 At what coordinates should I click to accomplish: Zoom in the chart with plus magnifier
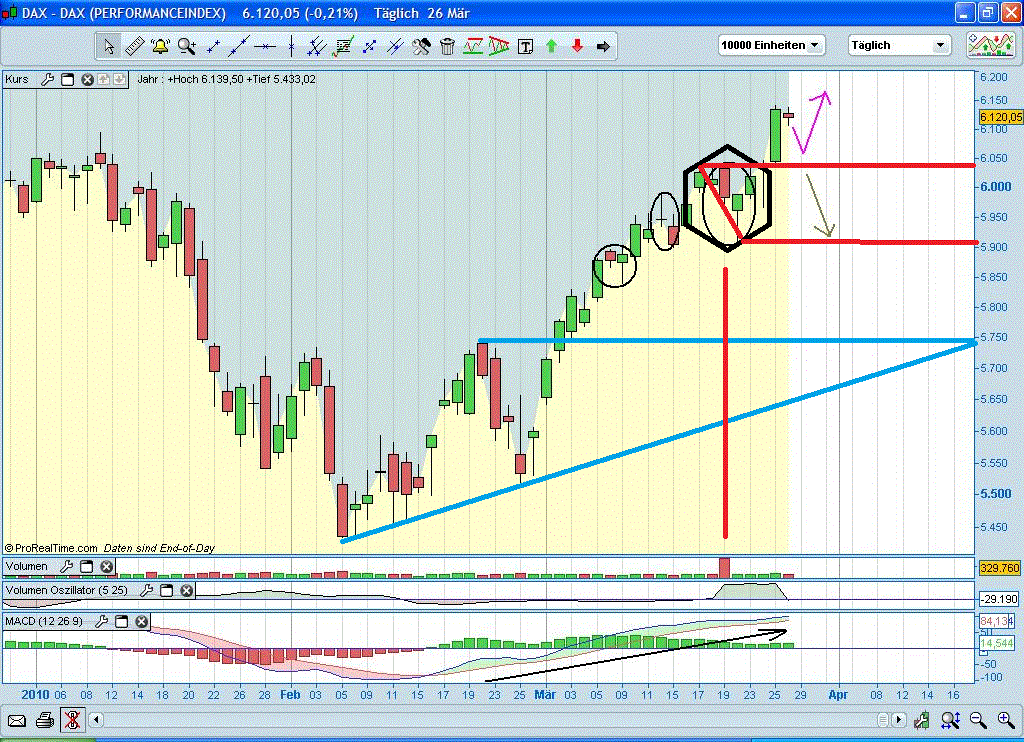coord(1006,720)
